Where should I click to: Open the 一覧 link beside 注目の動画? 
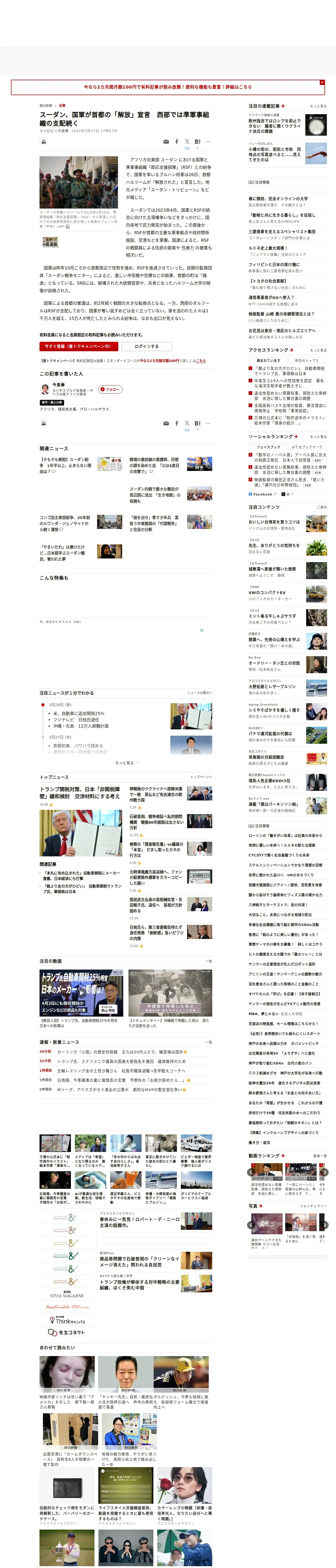tap(209, 961)
